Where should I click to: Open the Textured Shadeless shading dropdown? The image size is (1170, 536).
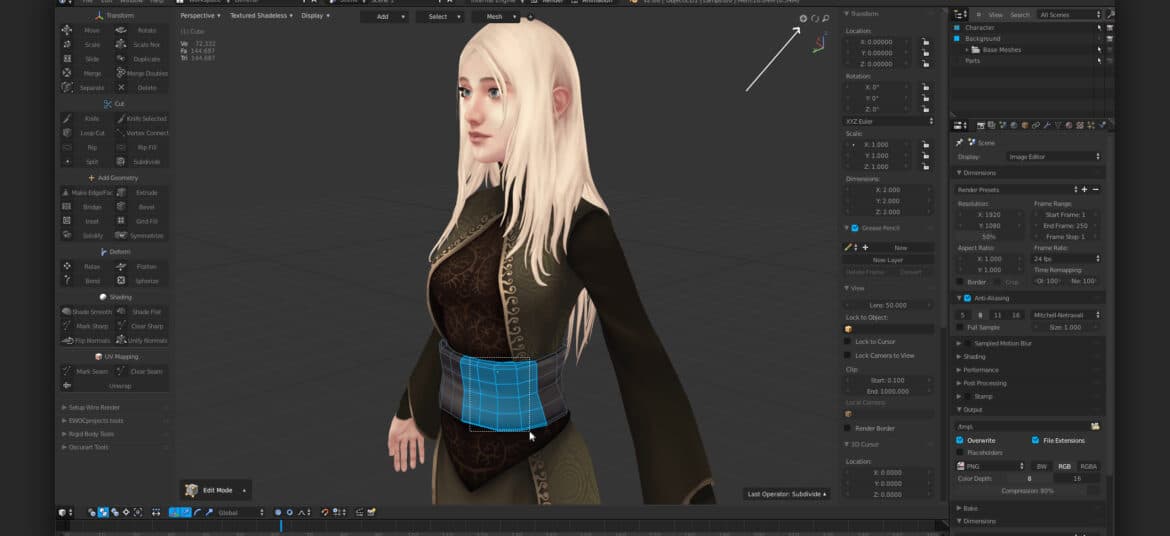pos(261,15)
